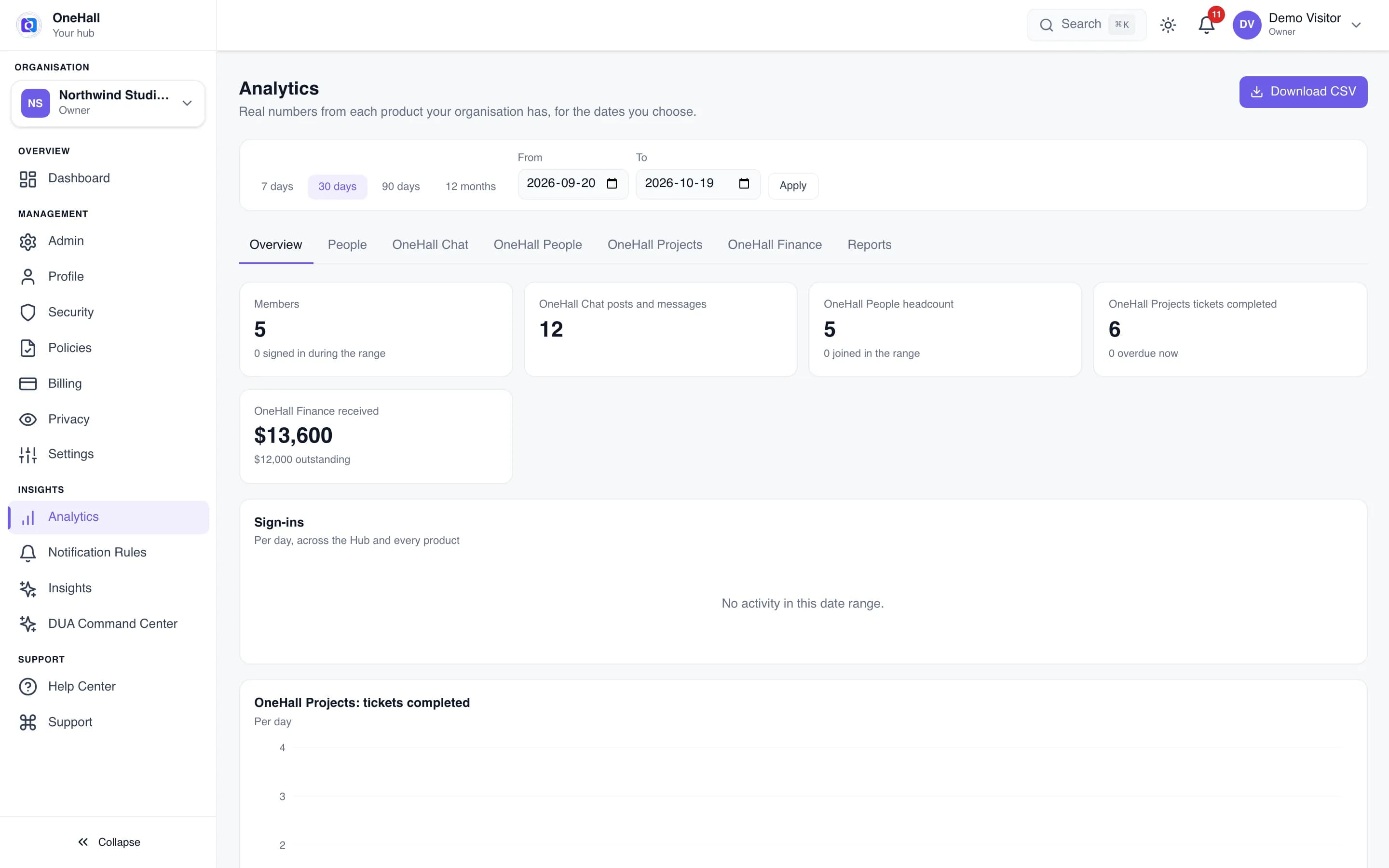
Task: Open the Settings sliders icon
Action: (x=27, y=454)
